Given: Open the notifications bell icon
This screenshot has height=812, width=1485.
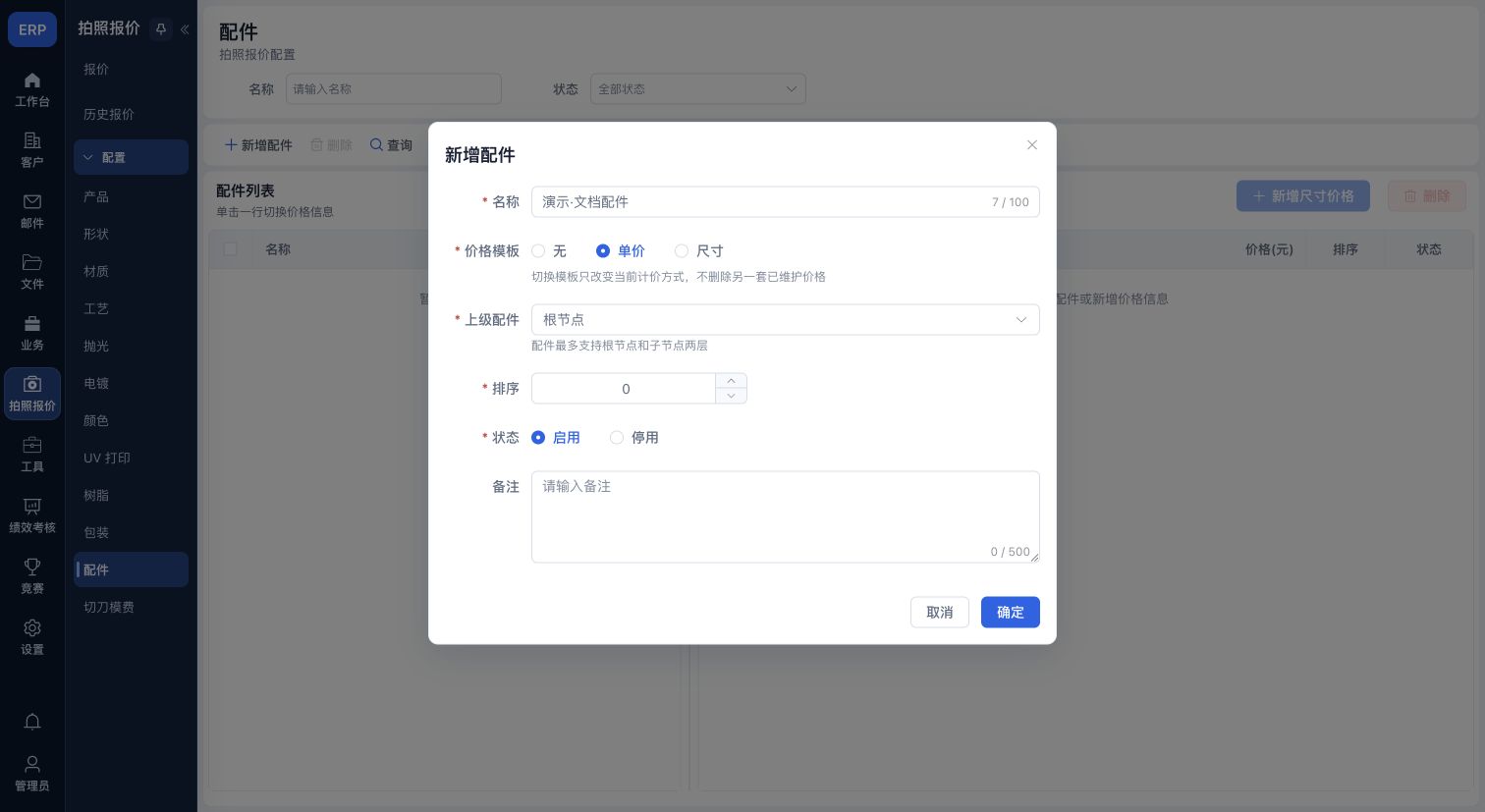Looking at the screenshot, I should coord(32,722).
